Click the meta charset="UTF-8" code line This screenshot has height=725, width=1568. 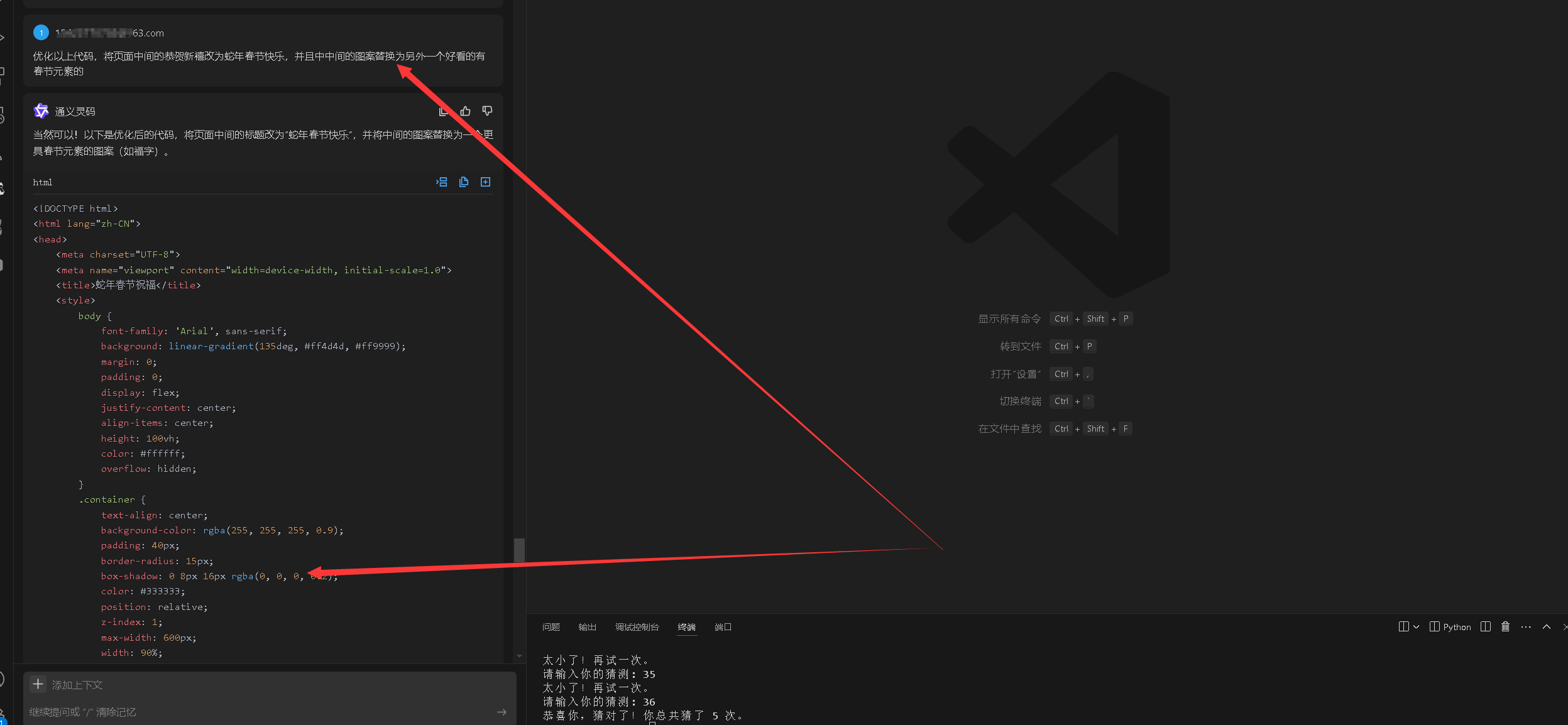[118, 254]
